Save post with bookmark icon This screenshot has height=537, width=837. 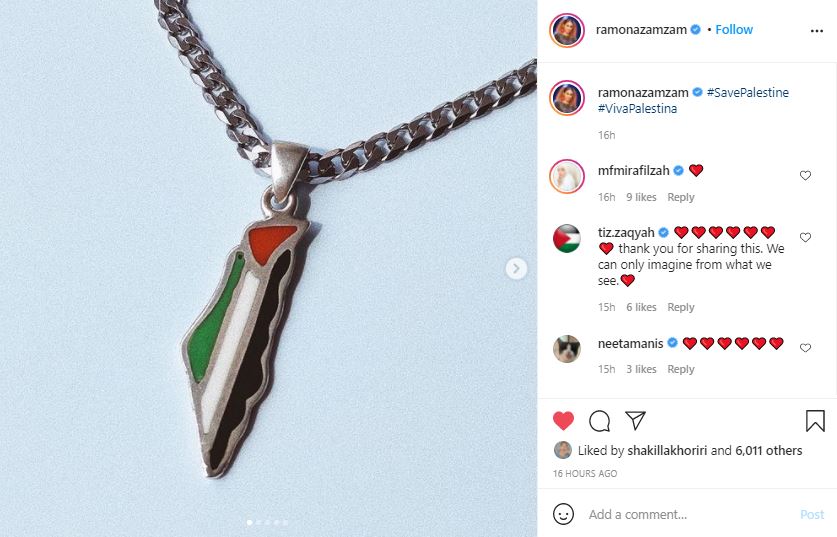coord(815,421)
